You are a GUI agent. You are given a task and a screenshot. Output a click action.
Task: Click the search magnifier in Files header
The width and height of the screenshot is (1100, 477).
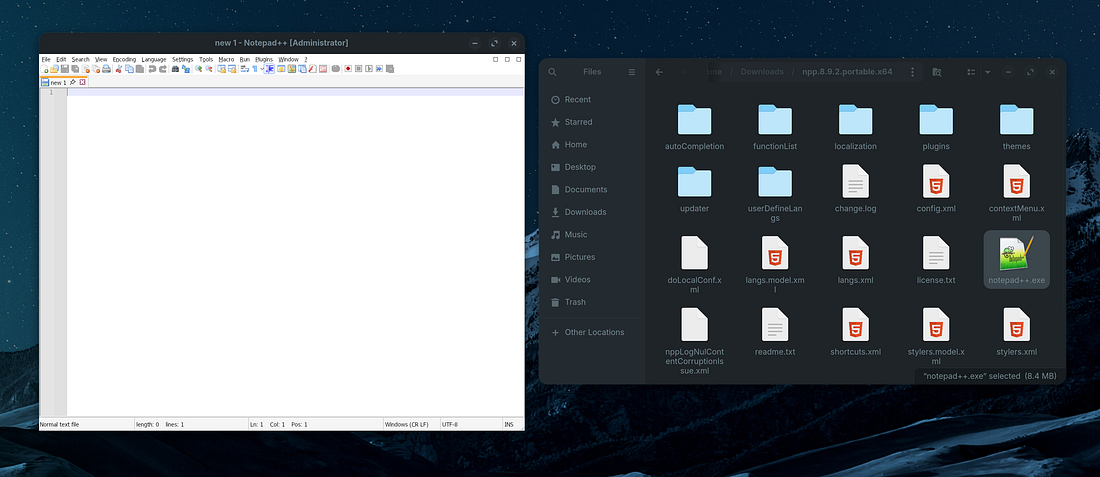553,72
